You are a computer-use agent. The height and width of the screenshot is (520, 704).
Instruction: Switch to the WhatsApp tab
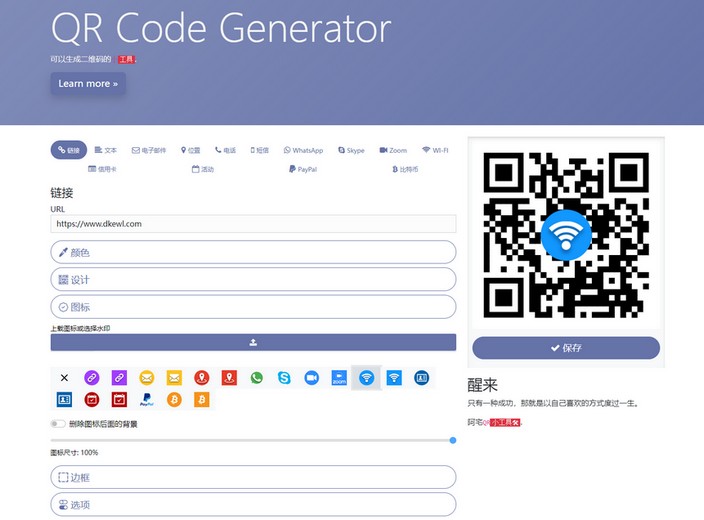(x=303, y=150)
